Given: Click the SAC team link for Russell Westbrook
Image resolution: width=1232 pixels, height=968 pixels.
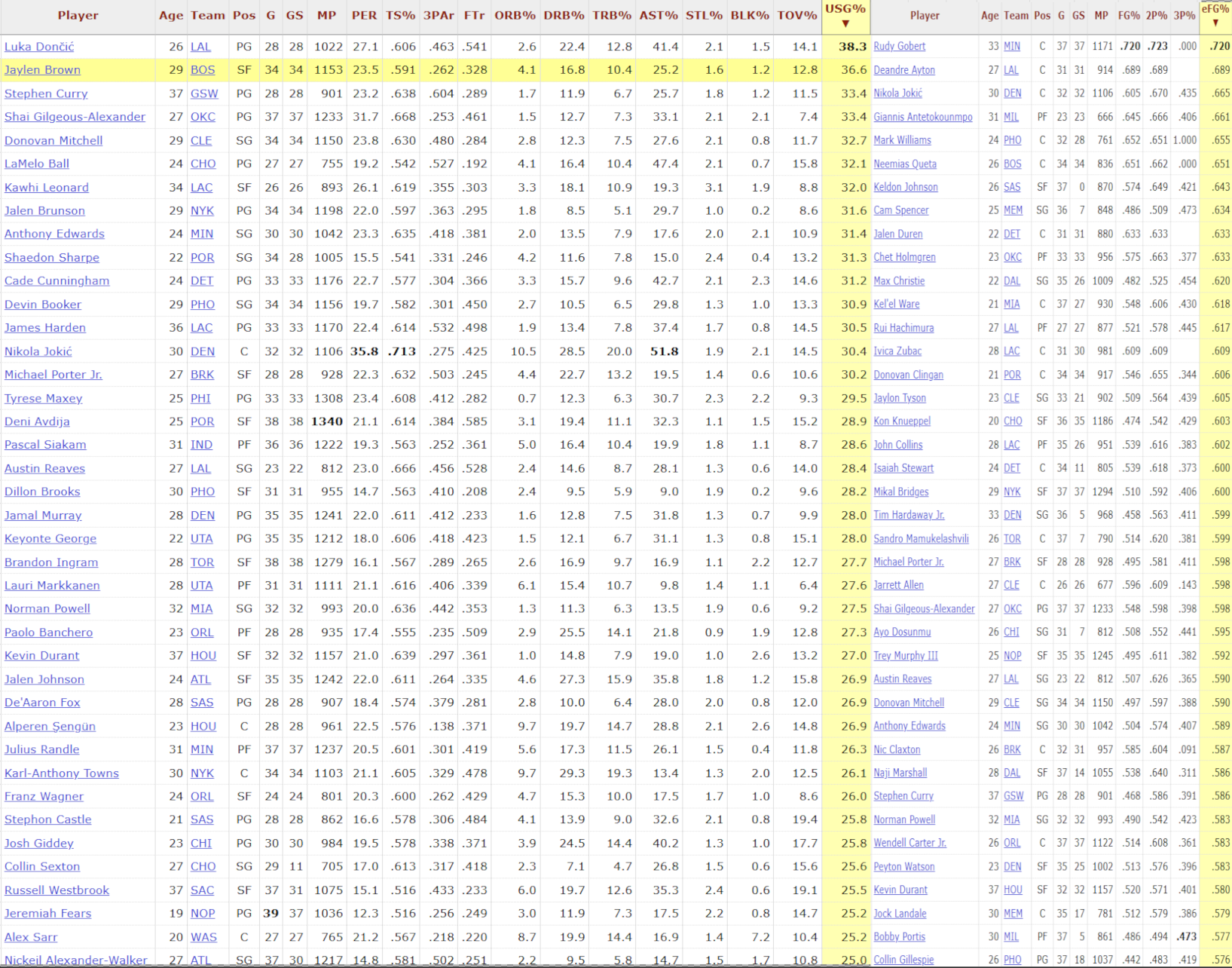Looking at the screenshot, I should pyautogui.click(x=202, y=890).
